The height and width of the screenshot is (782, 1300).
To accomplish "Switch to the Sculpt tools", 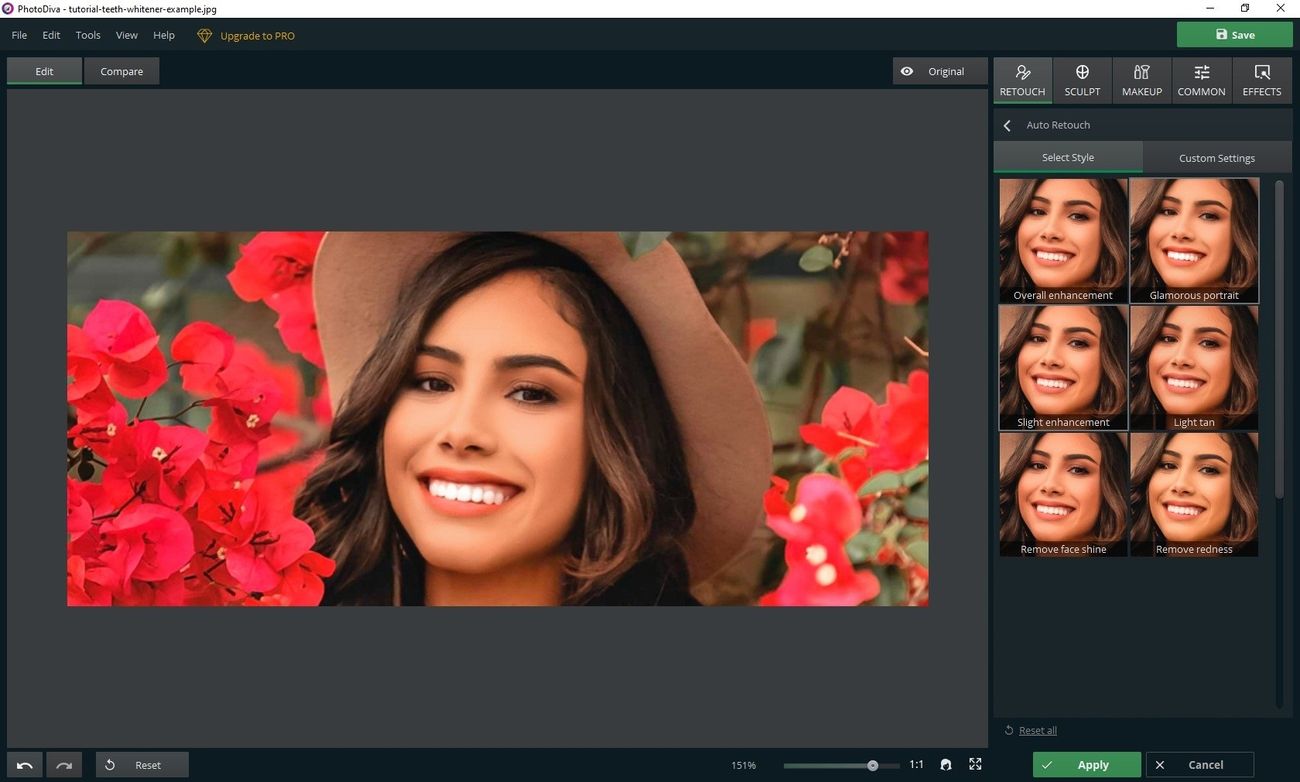I will [1082, 80].
